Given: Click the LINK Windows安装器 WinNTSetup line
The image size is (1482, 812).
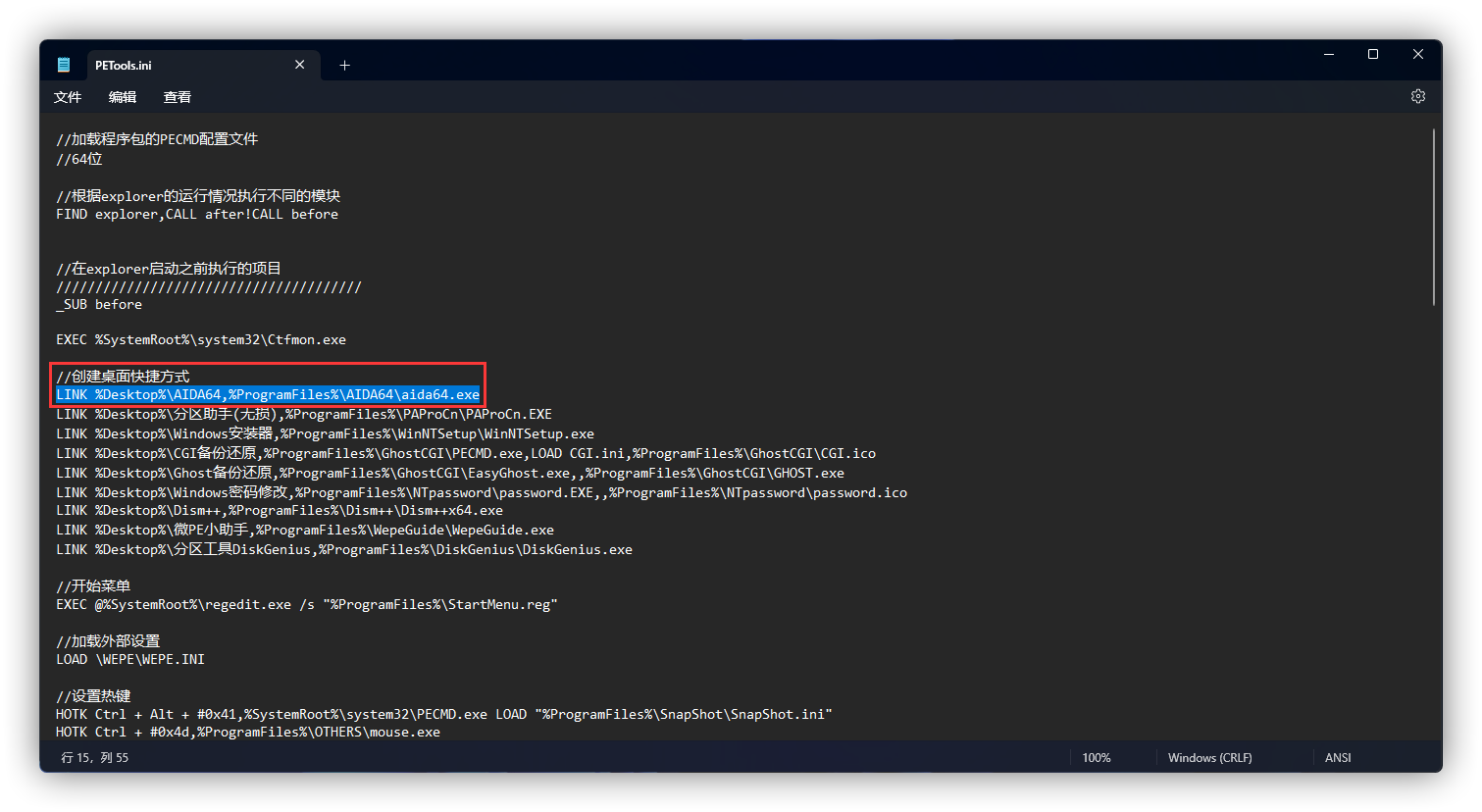Looking at the screenshot, I should [x=325, y=433].
